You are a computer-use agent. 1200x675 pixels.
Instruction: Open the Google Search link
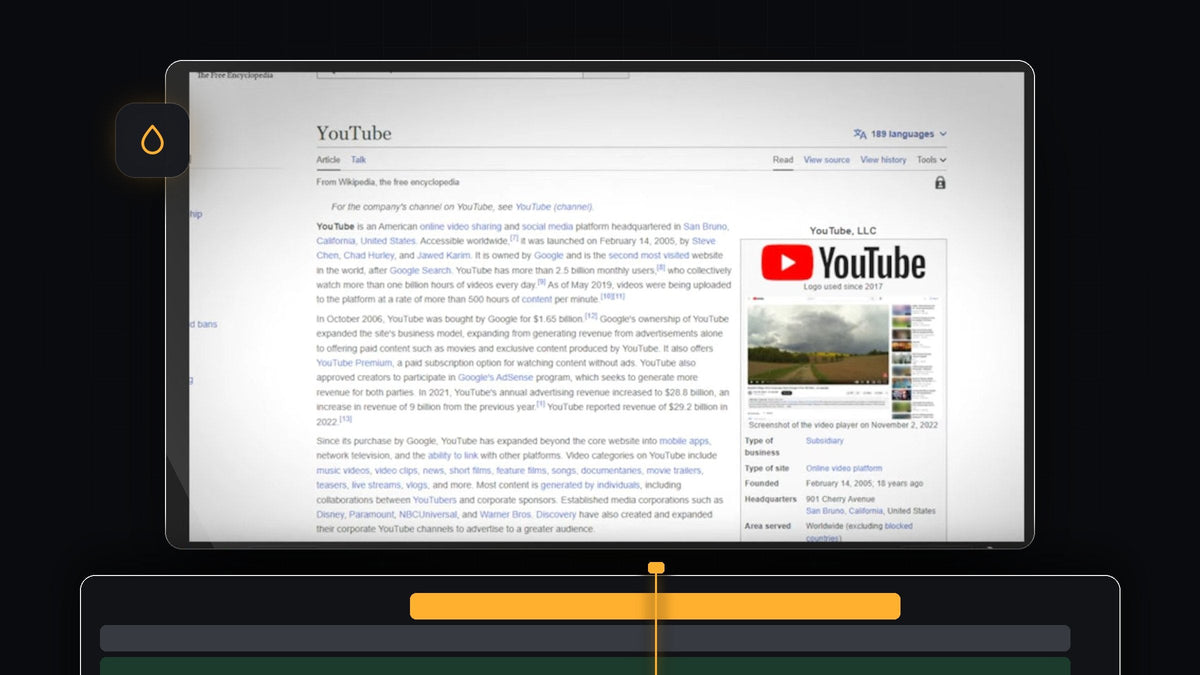point(420,271)
